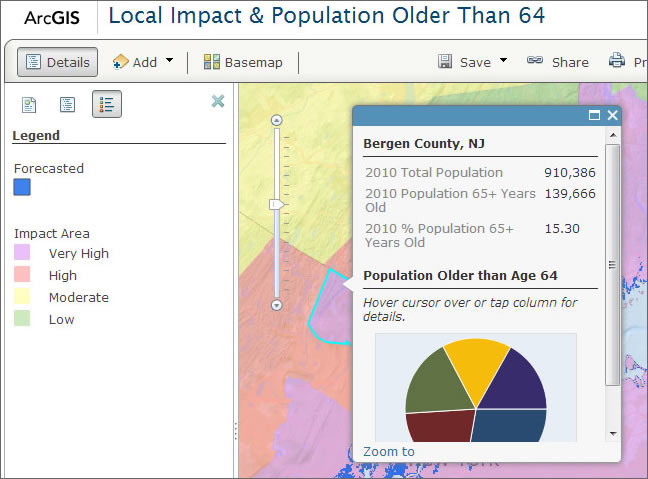648x479 pixels.
Task: Click the Bergen County, NJ title
Action: click(x=424, y=143)
